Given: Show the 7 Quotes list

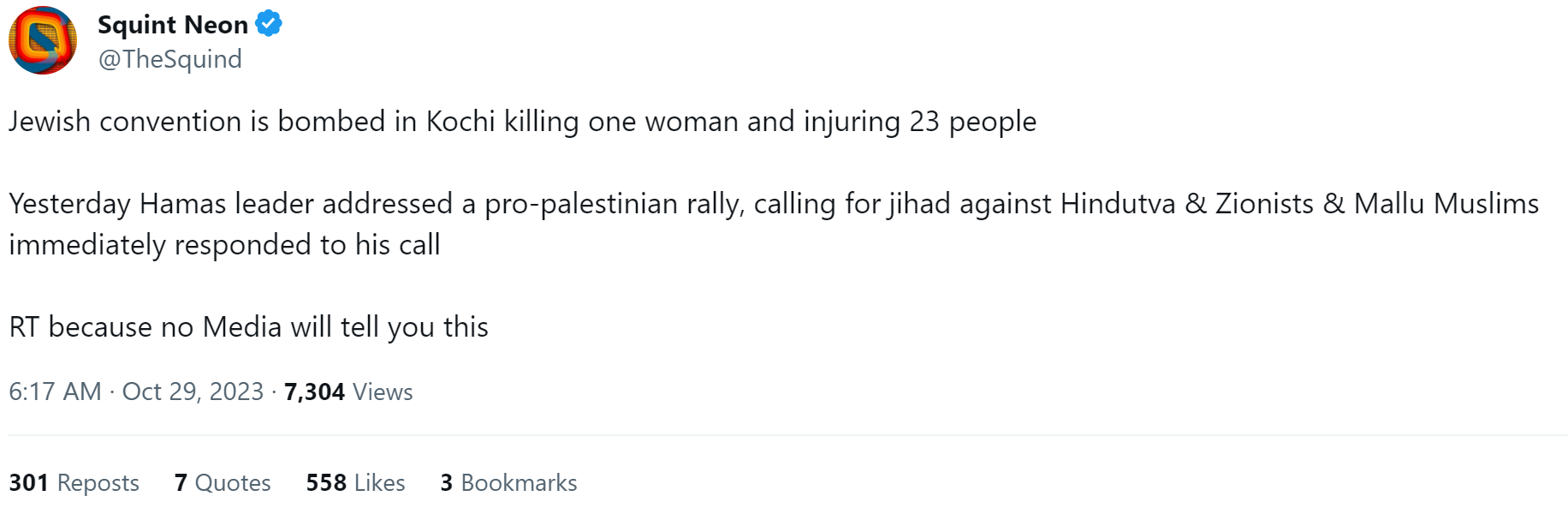Looking at the screenshot, I should tap(223, 482).
